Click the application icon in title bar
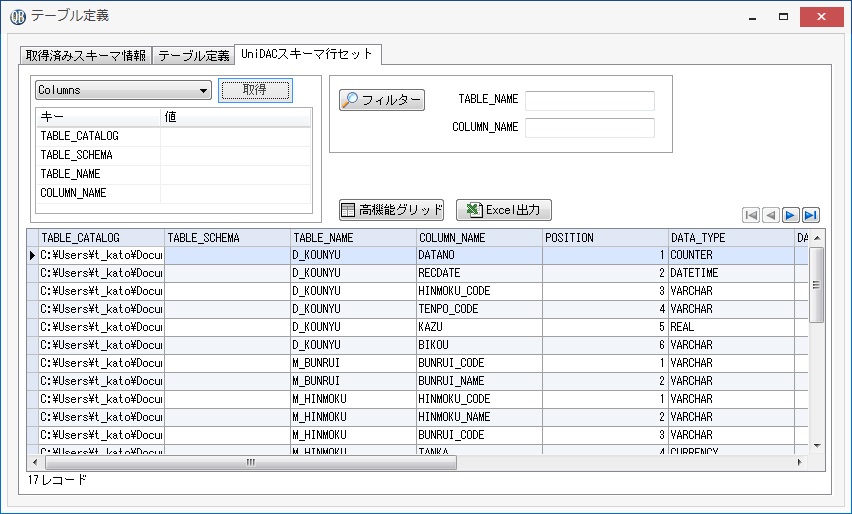The width and height of the screenshot is (852, 514). point(17,17)
